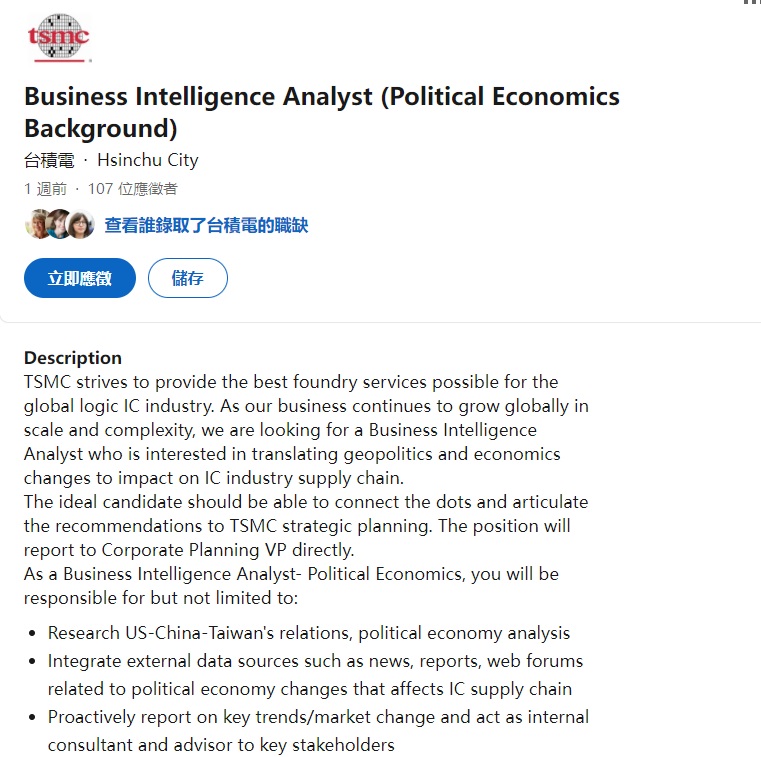Screen dimensions: 761x757
Task: Click the 1 週前 posting time
Action: pos(45,189)
